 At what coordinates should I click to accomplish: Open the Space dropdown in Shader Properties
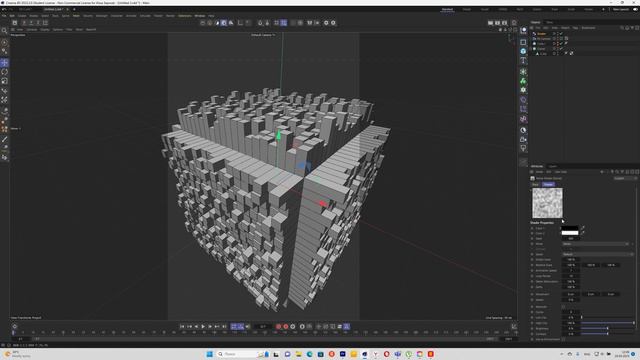(x=598, y=254)
